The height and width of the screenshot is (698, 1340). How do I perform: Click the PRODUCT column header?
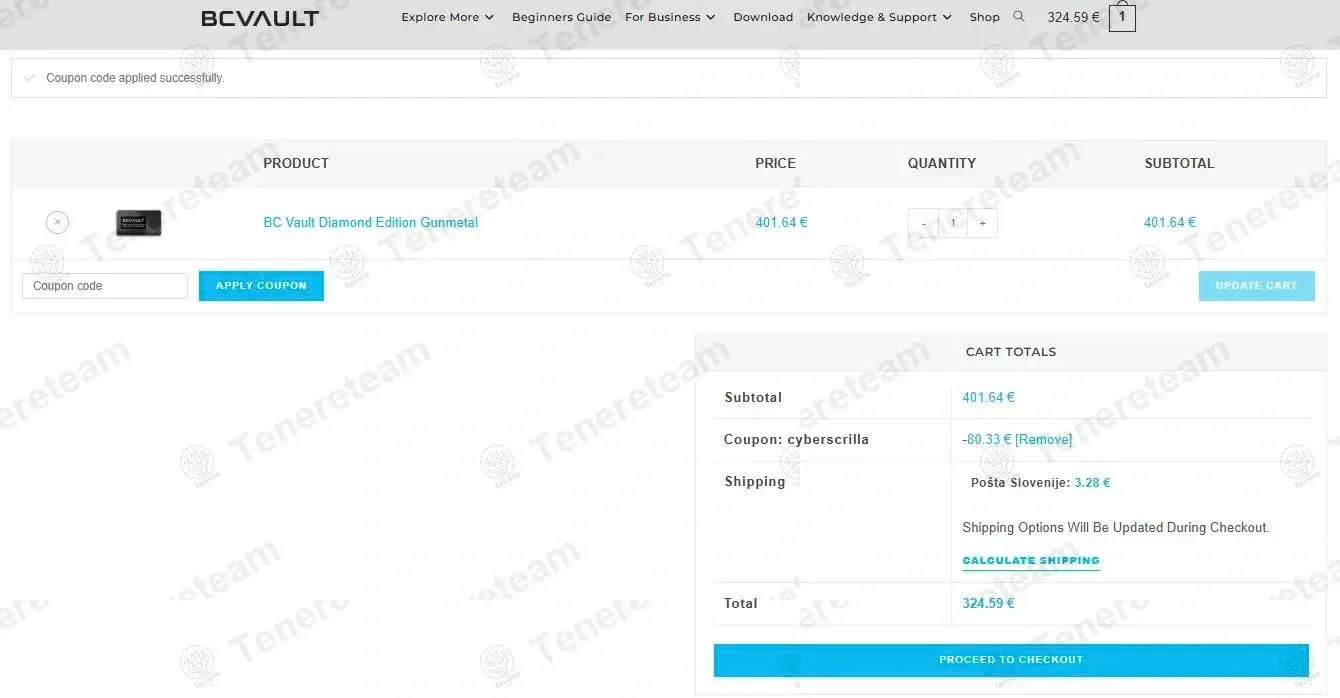click(x=296, y=163)
